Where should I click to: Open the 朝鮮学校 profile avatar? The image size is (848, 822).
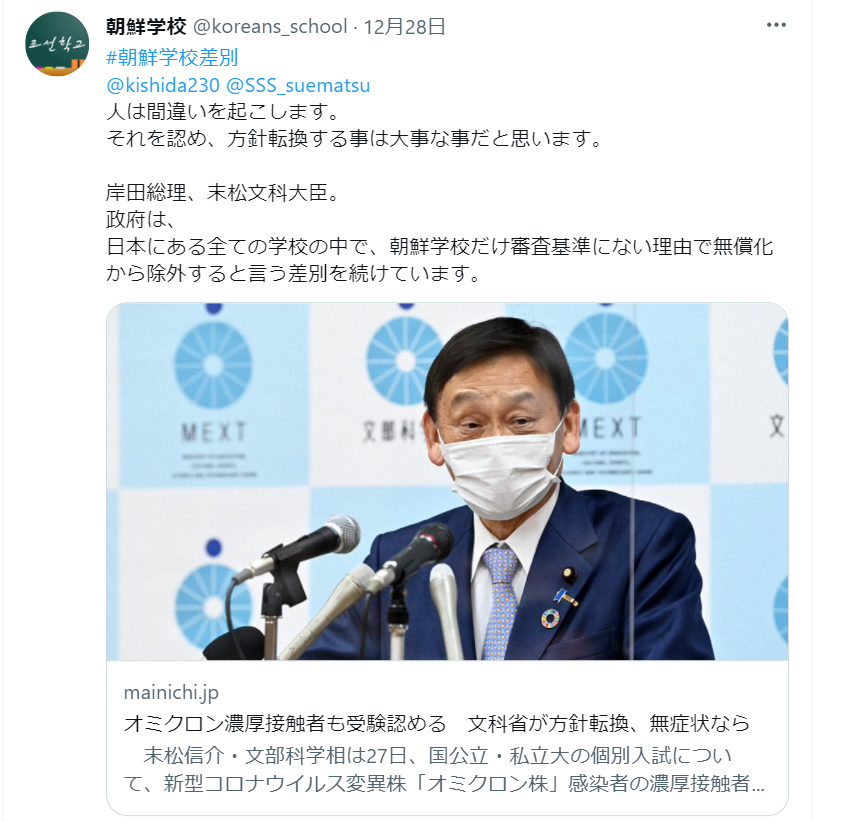point(57,44)
